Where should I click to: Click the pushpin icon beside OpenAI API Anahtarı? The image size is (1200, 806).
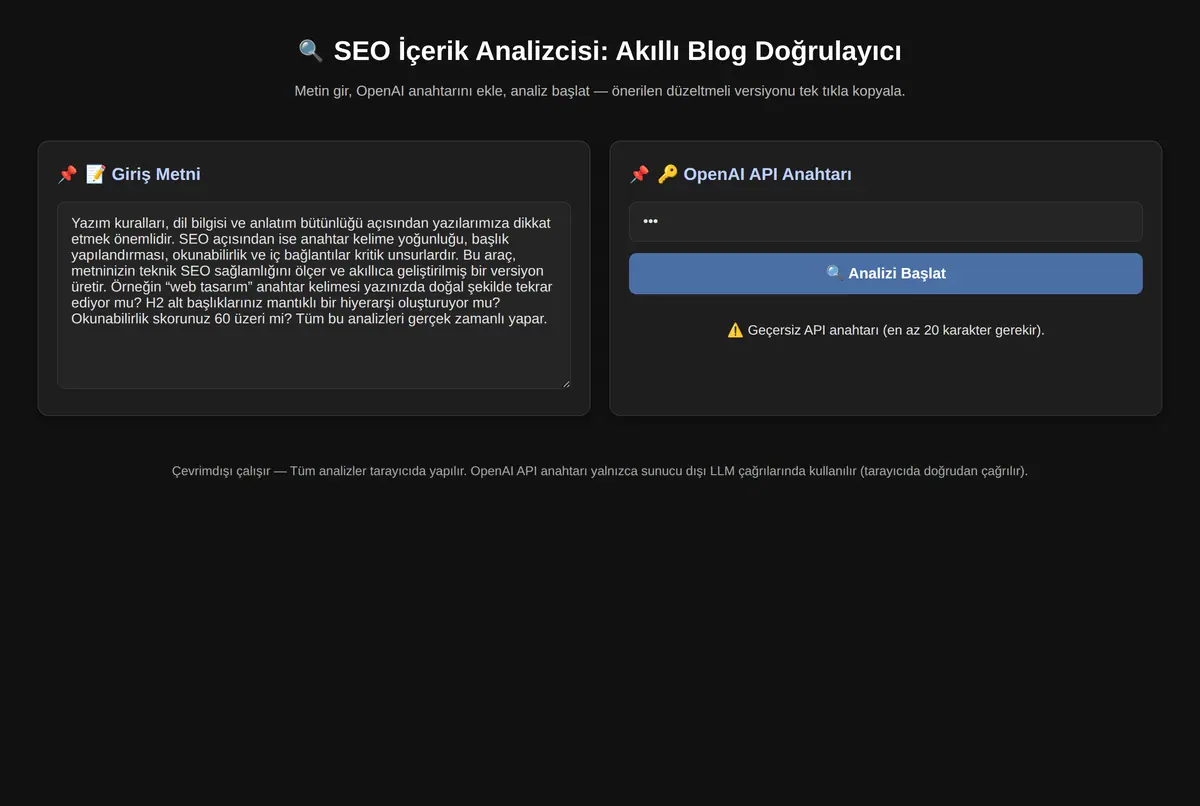[x=639, y=174]
